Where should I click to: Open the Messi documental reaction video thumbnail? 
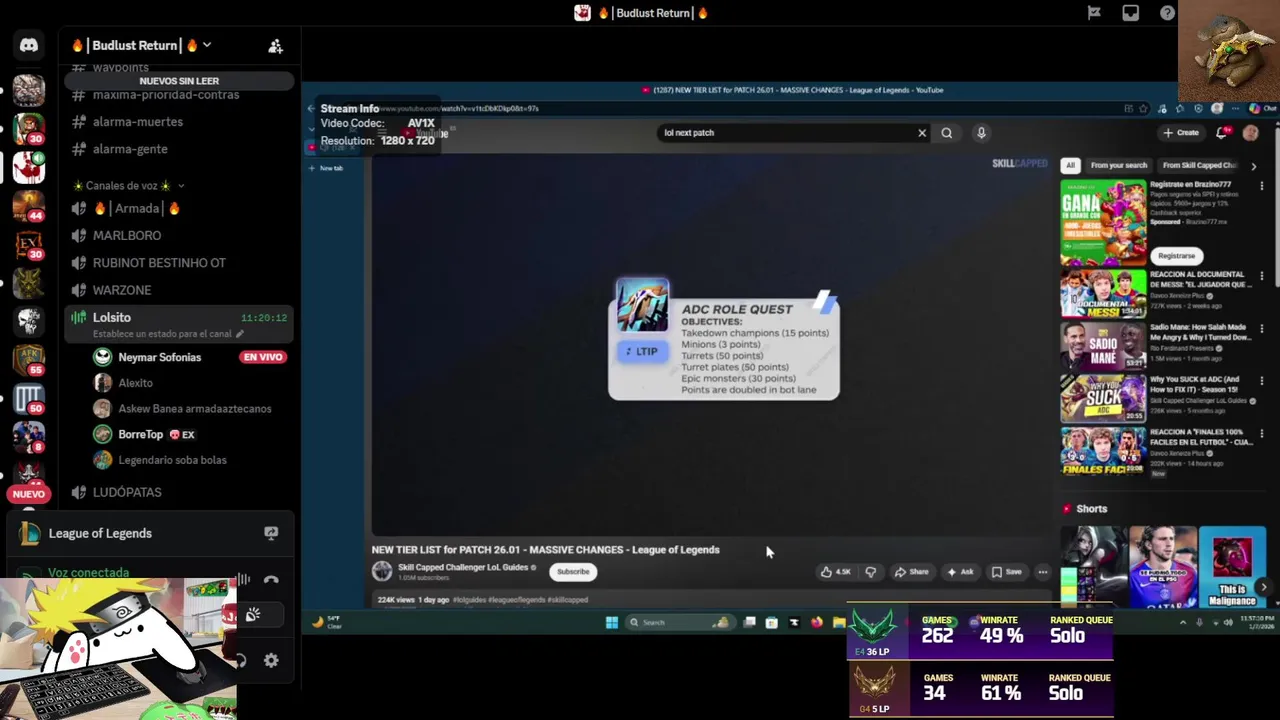point(1103,293)
